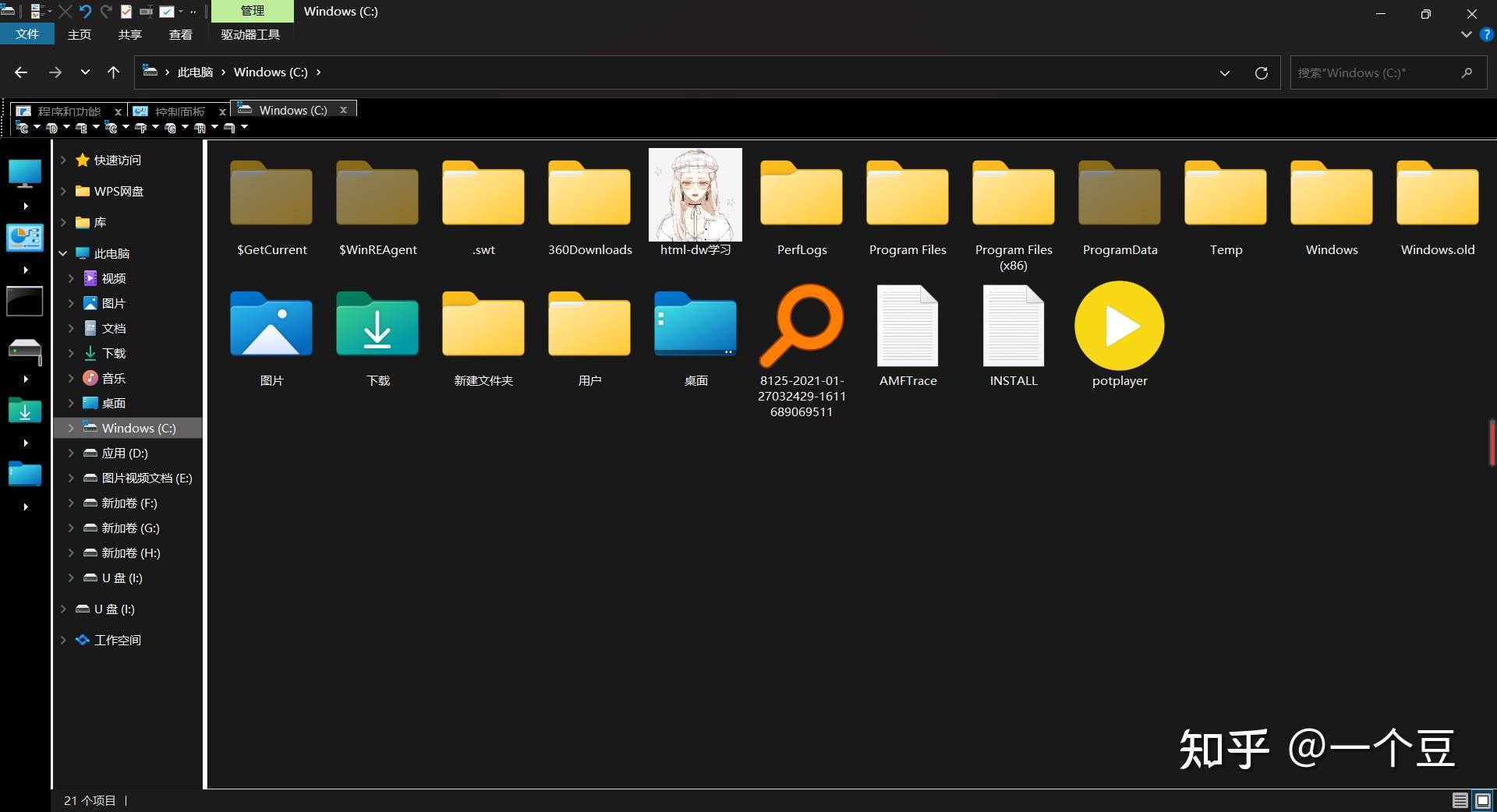Select the orange magnifier file 8125-2021-01
This screenshot has width=1497, height=812.
(802, 351)
